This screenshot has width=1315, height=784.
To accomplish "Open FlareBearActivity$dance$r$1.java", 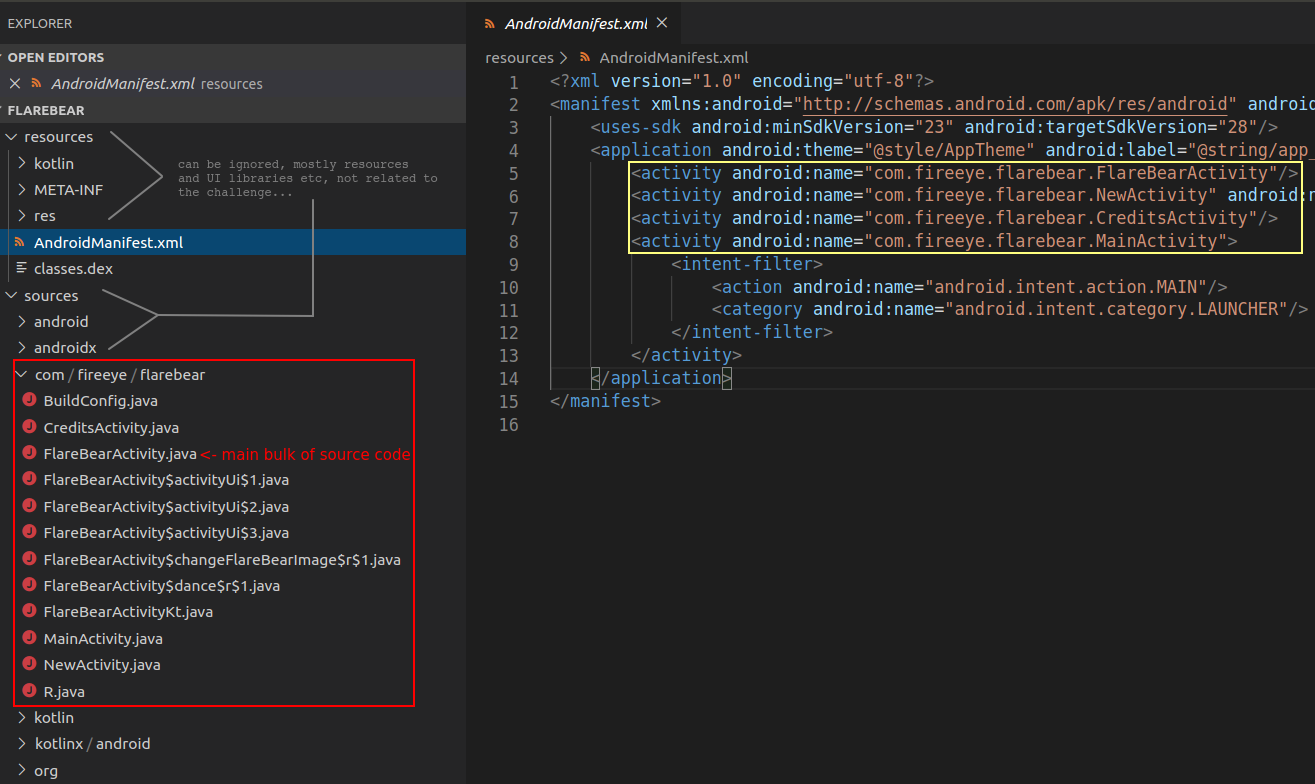I will (x=162, y=585).
